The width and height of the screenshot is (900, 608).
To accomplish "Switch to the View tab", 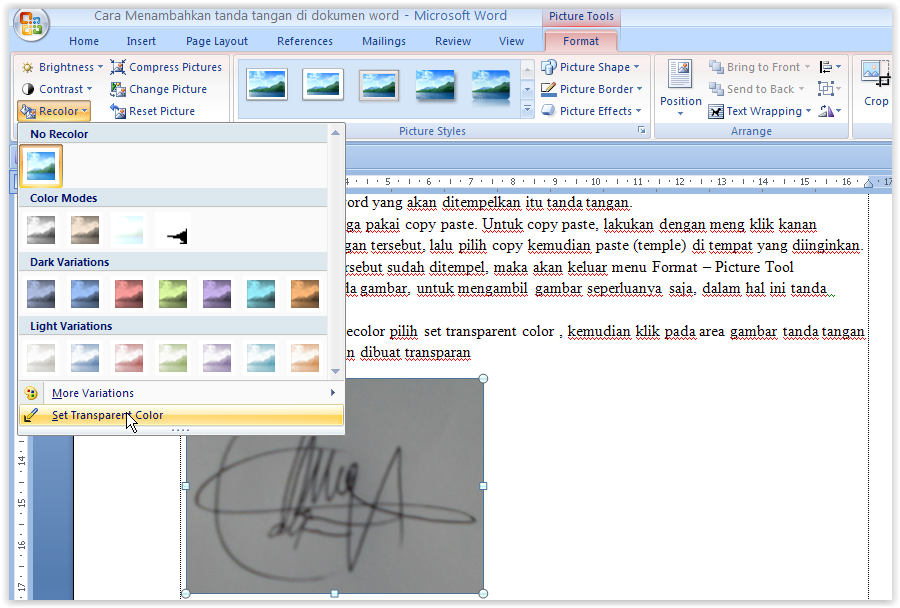I will pos(511,41).
